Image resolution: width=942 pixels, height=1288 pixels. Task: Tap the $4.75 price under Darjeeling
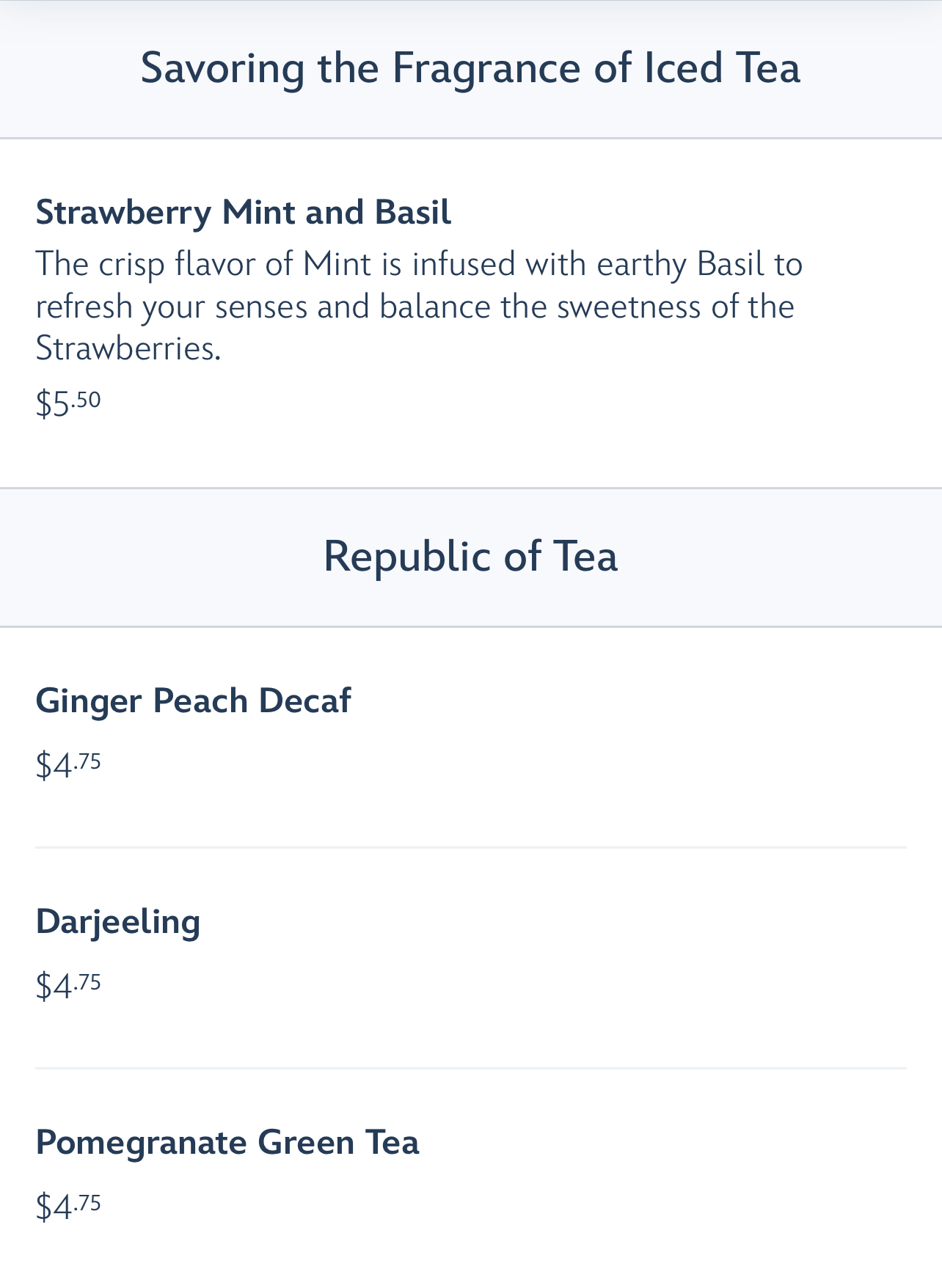[x=68, y=985]
